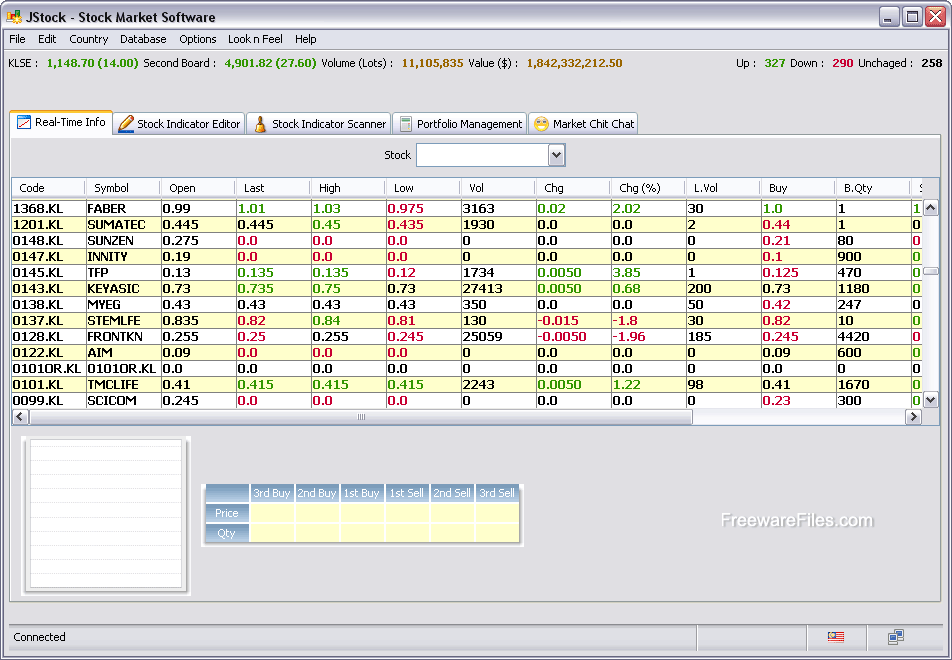Sort table by High column header
The image size is (952, 660).
point(348,188)
